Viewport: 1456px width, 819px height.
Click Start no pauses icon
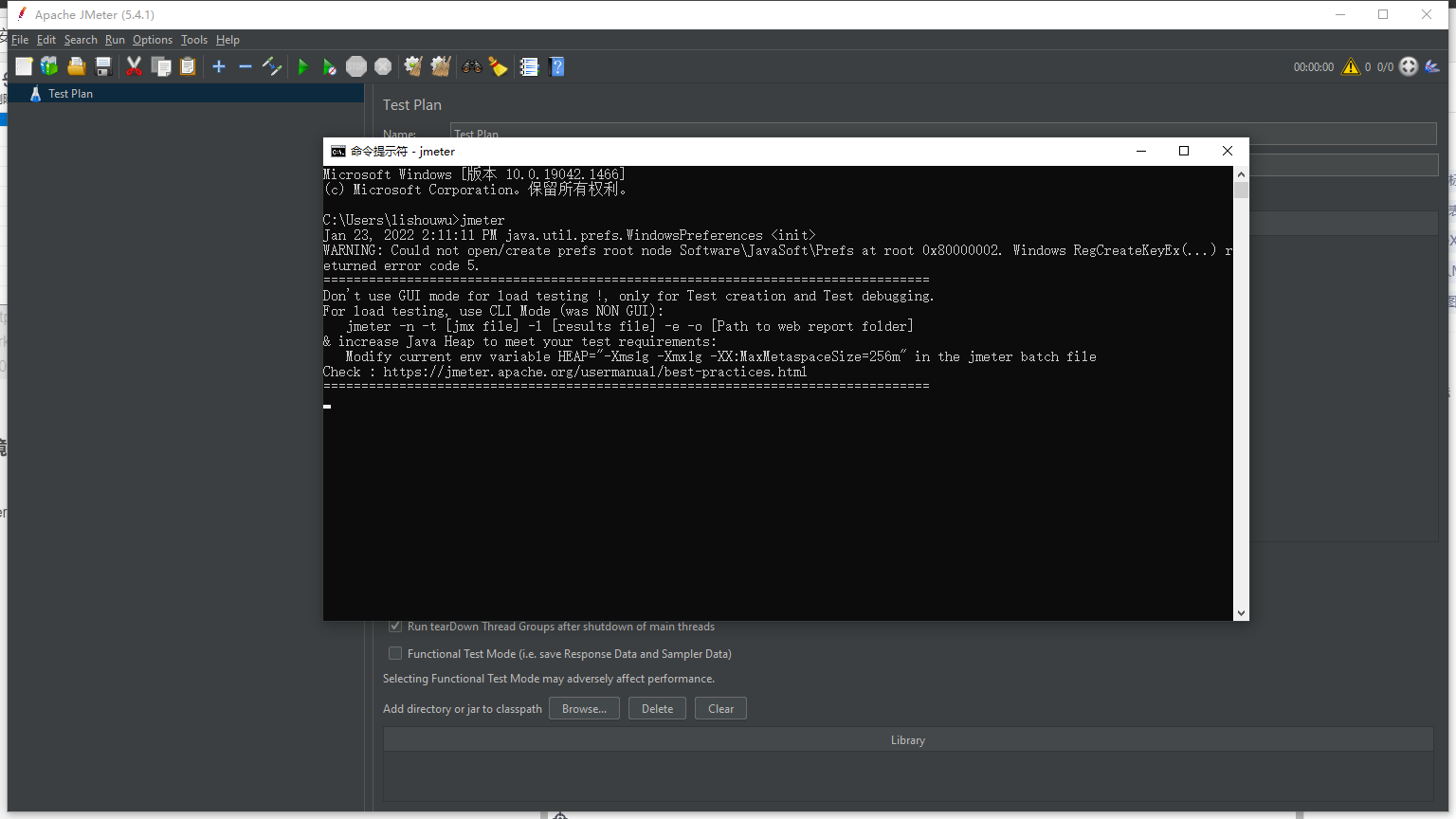329,66
